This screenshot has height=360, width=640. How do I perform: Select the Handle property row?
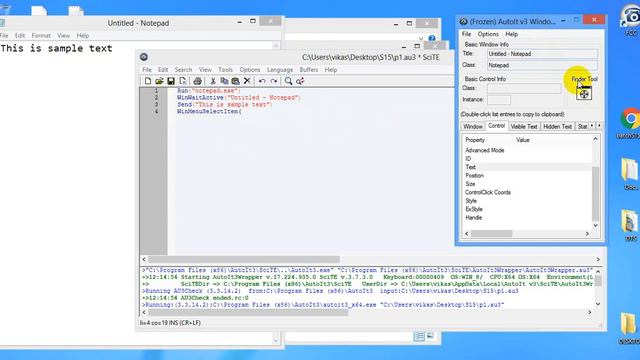point(527,218)
